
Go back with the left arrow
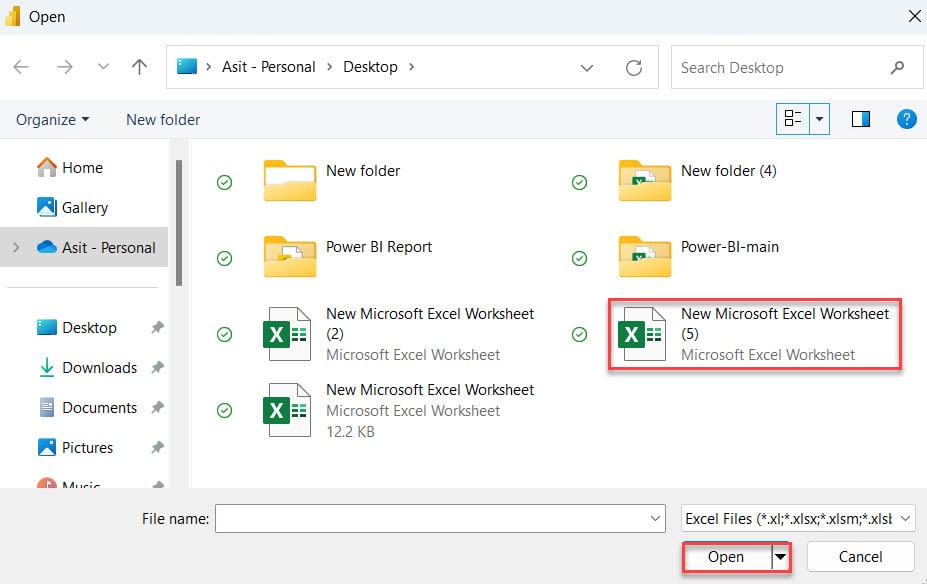[21, 67]
